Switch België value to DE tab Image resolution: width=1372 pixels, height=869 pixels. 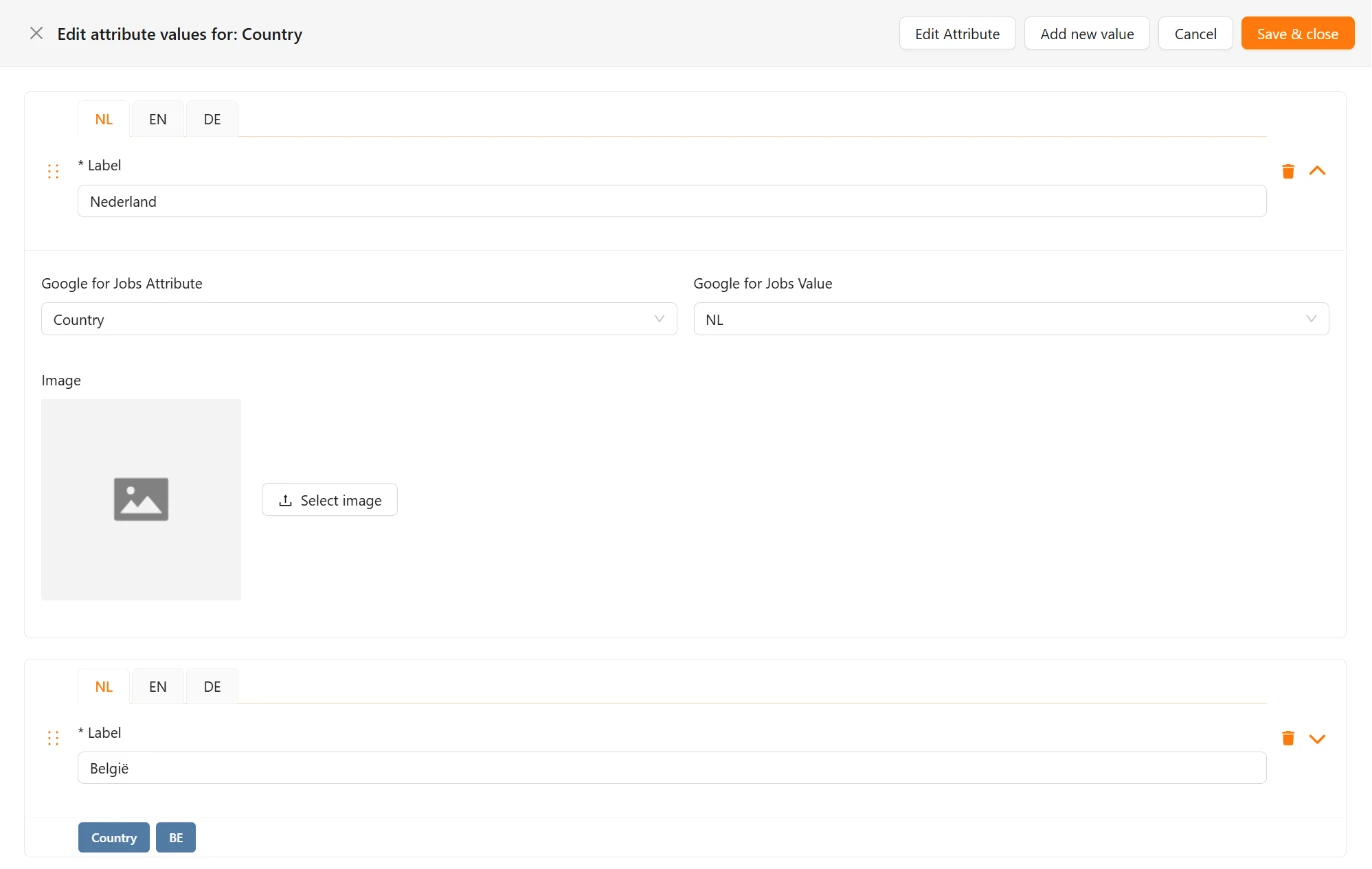(x=212, y=686)
